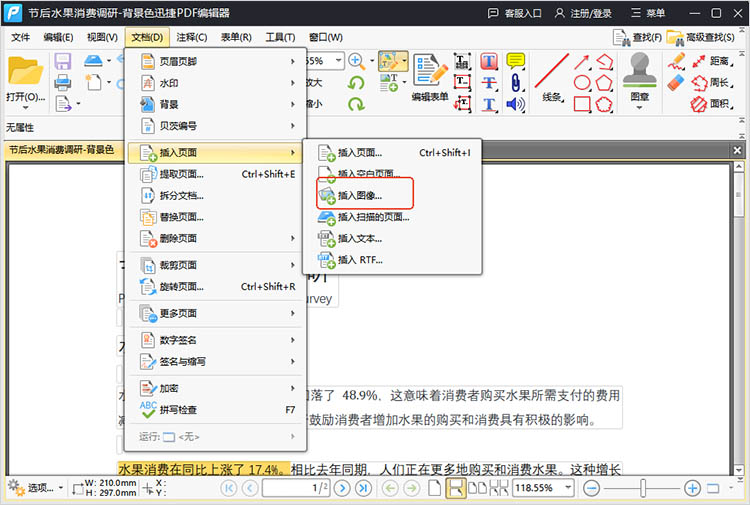Screen dimensions: 750x505
Task: Click the zoom slider handle in status bar
Action: [643, 488]
